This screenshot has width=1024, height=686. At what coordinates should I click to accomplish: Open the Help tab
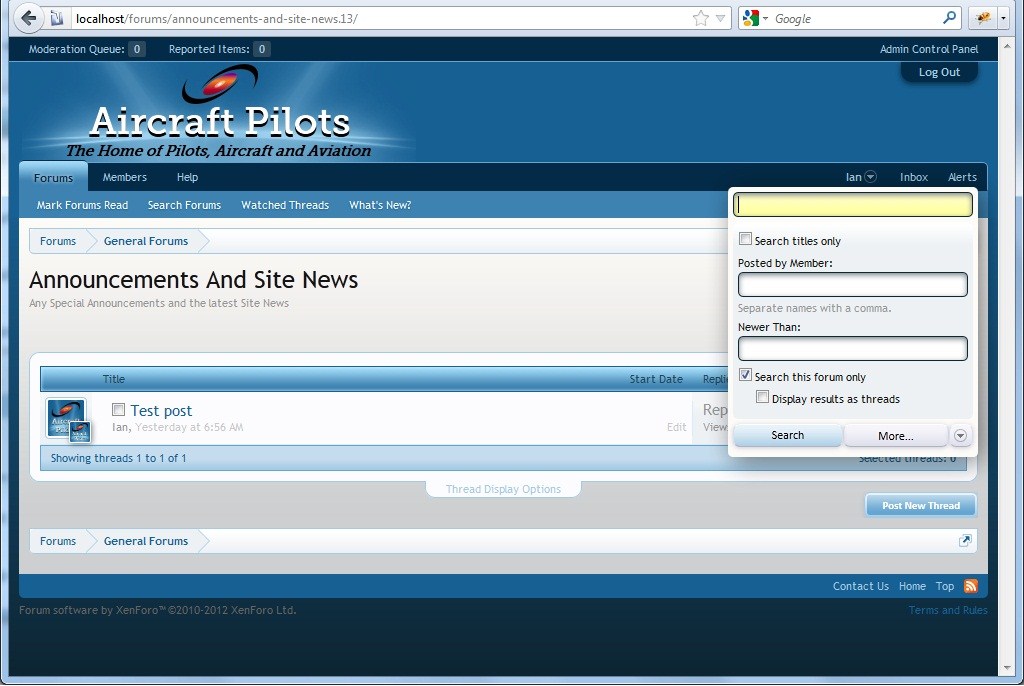click(x=187, y=177)
